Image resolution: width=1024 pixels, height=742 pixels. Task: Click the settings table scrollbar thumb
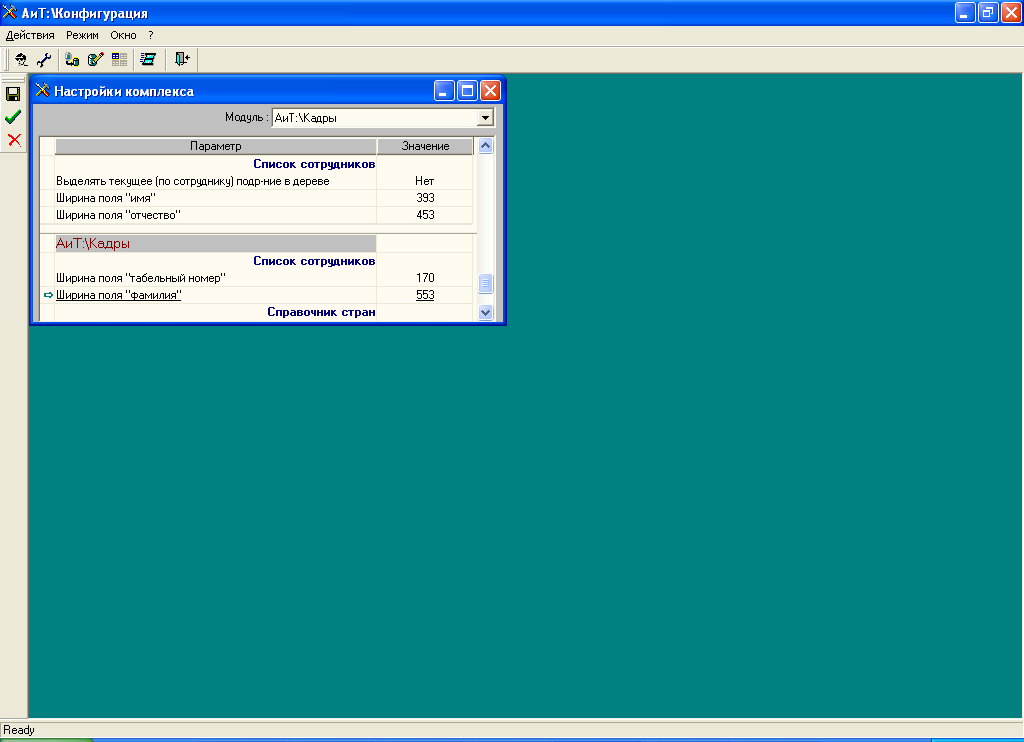485,283
